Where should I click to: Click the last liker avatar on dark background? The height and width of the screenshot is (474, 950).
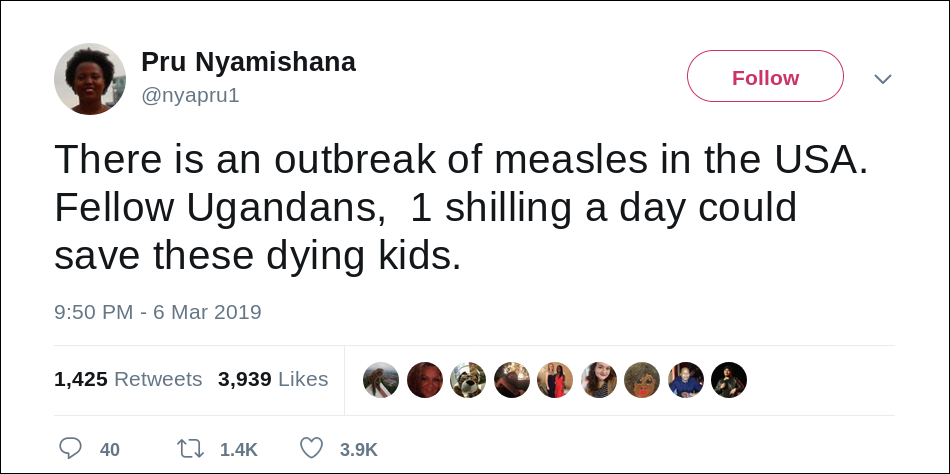[x=729, y=380]
